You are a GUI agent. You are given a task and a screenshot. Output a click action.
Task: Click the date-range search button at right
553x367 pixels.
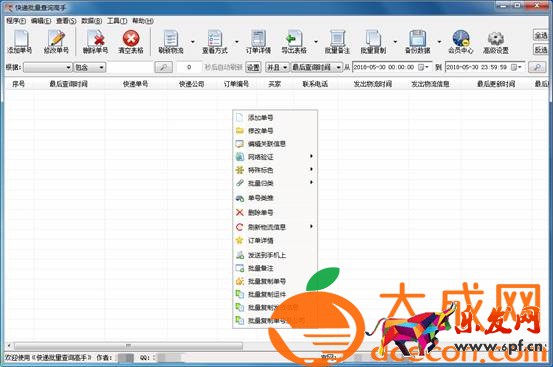537,67
